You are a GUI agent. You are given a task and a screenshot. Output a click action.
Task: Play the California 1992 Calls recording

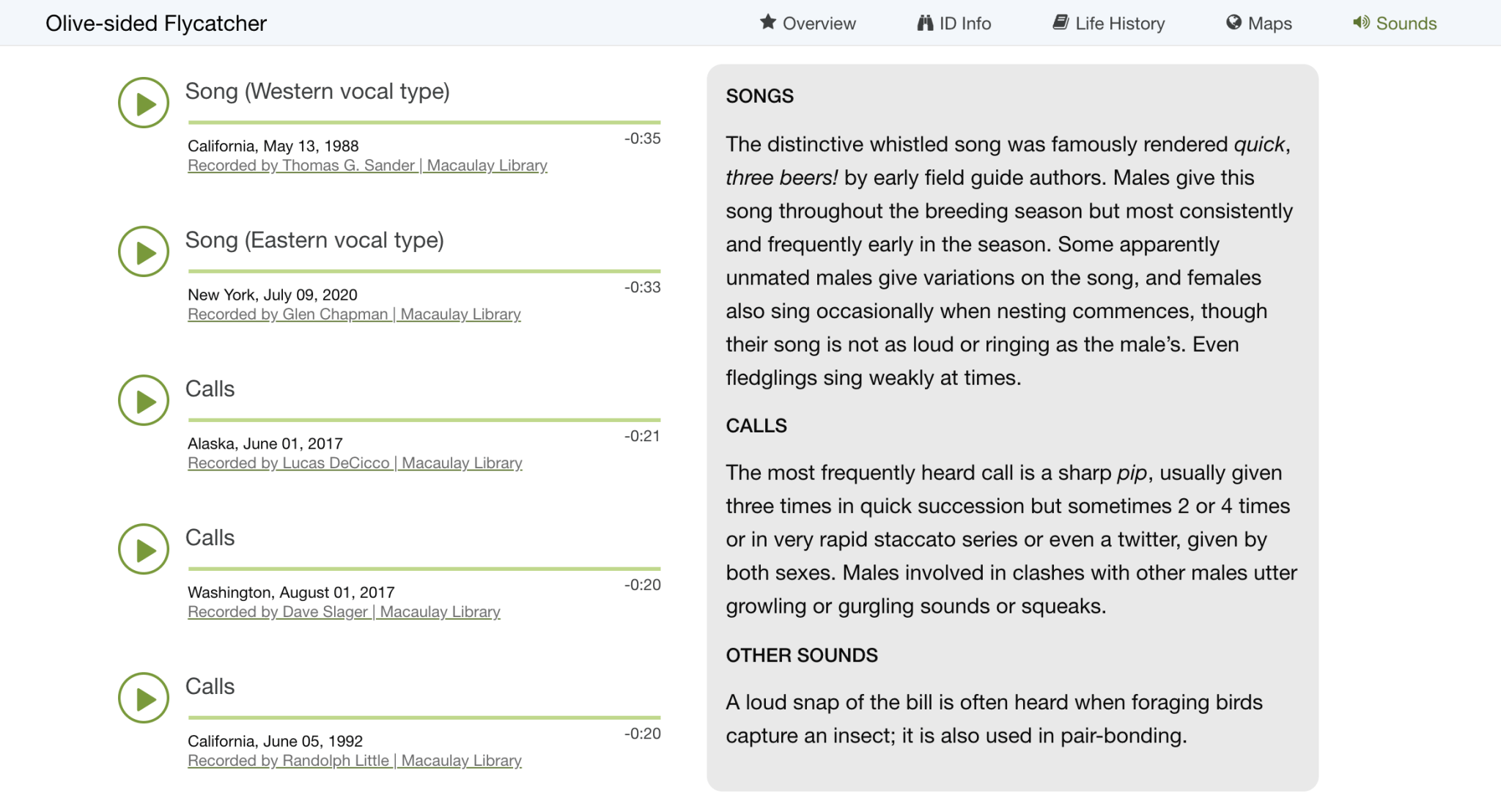(144, 698)
